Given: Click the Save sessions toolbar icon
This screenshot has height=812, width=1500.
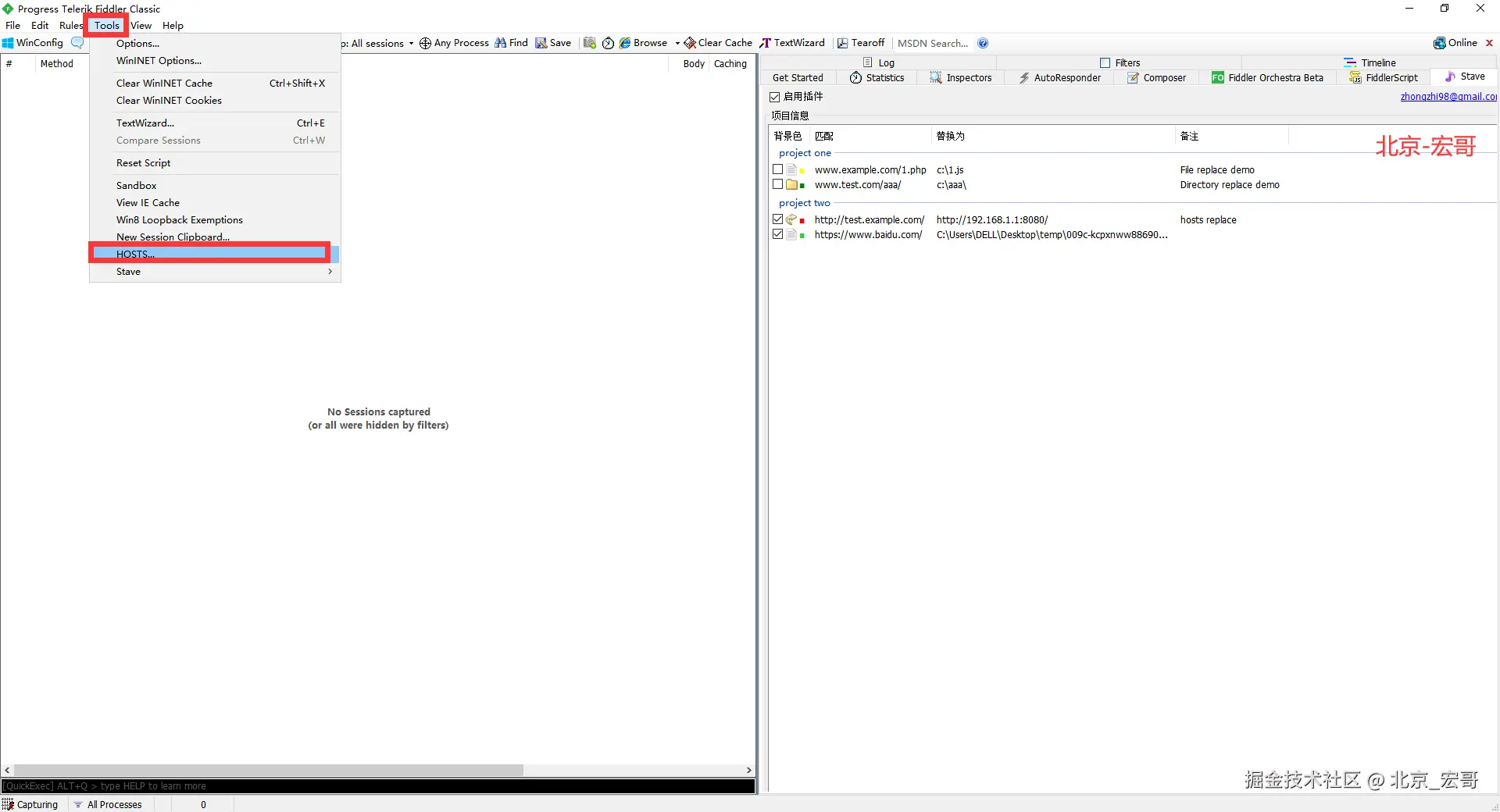Looking at the screenshot, I should pyautogui.click(x=541, y=43).
